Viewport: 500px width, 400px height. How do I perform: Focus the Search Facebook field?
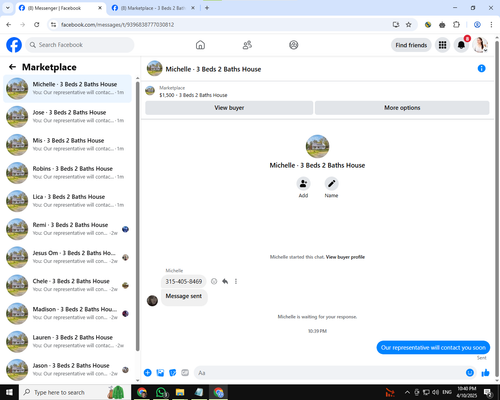point(80,45)
